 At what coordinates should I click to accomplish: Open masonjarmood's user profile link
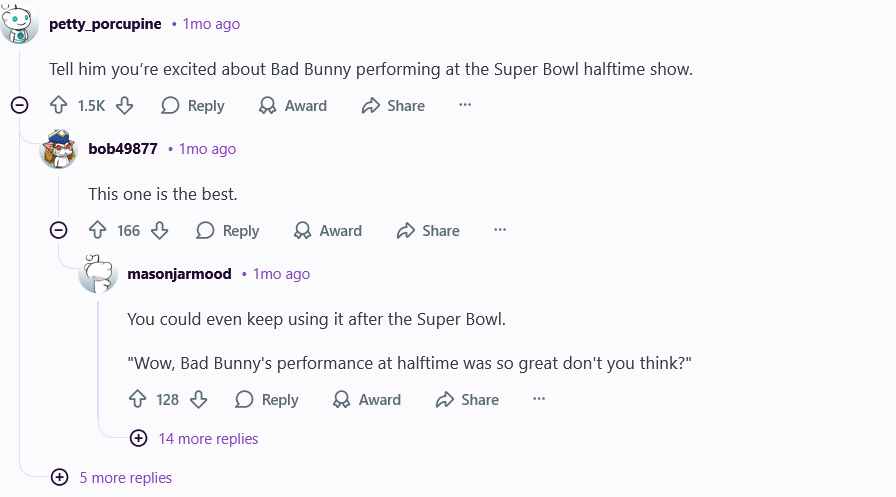click(x=179, y=273)
